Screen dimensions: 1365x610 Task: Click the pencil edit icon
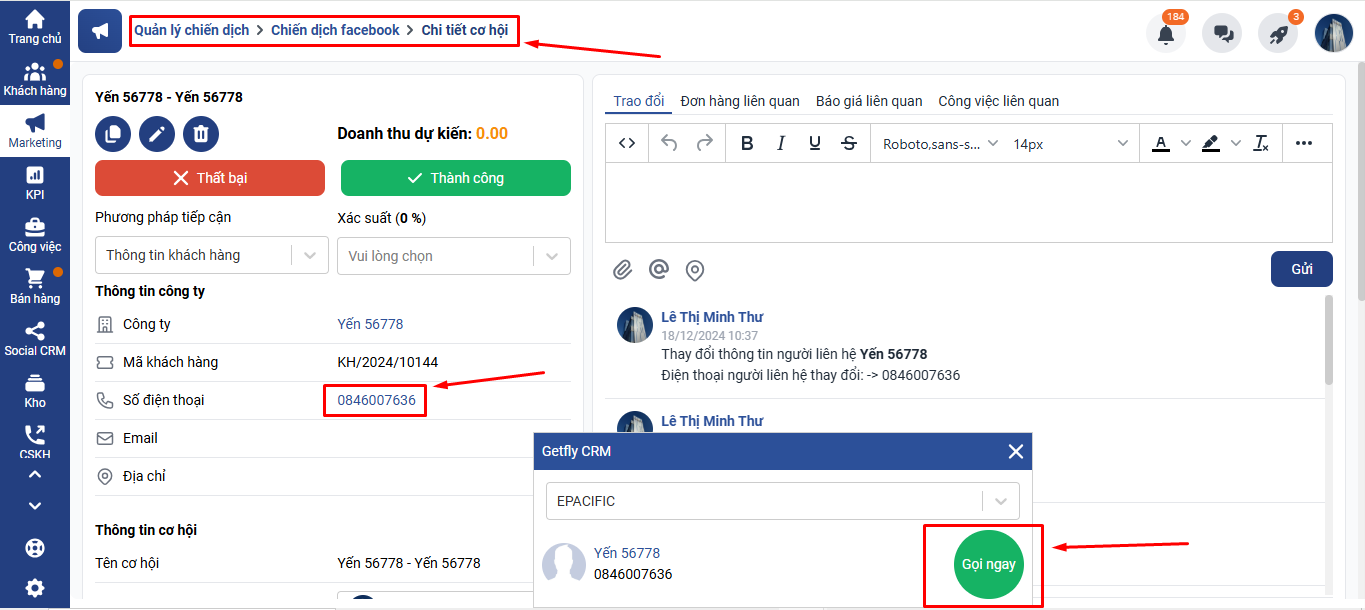157,134
